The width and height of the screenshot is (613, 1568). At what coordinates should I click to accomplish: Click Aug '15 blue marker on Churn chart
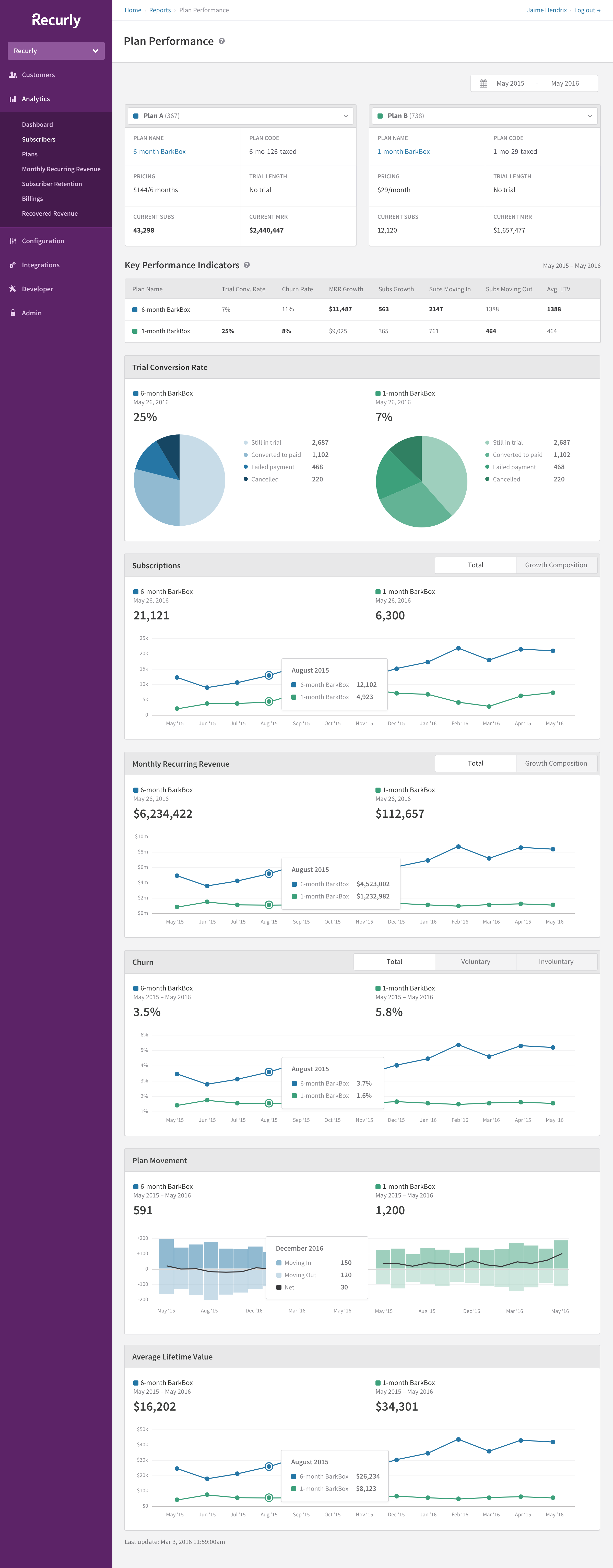(269, 1072)
